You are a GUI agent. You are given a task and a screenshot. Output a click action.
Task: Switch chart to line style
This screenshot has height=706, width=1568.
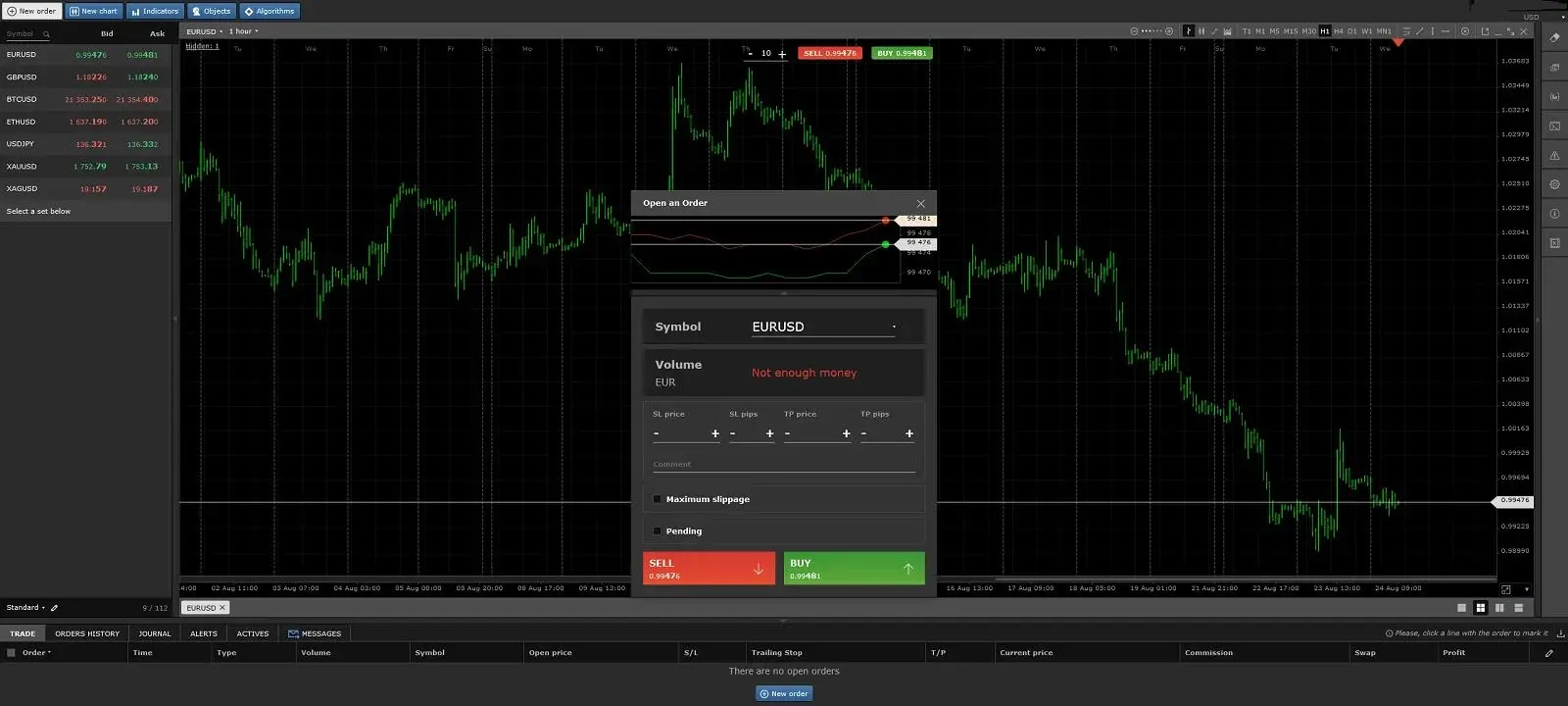coord(1214,31)
